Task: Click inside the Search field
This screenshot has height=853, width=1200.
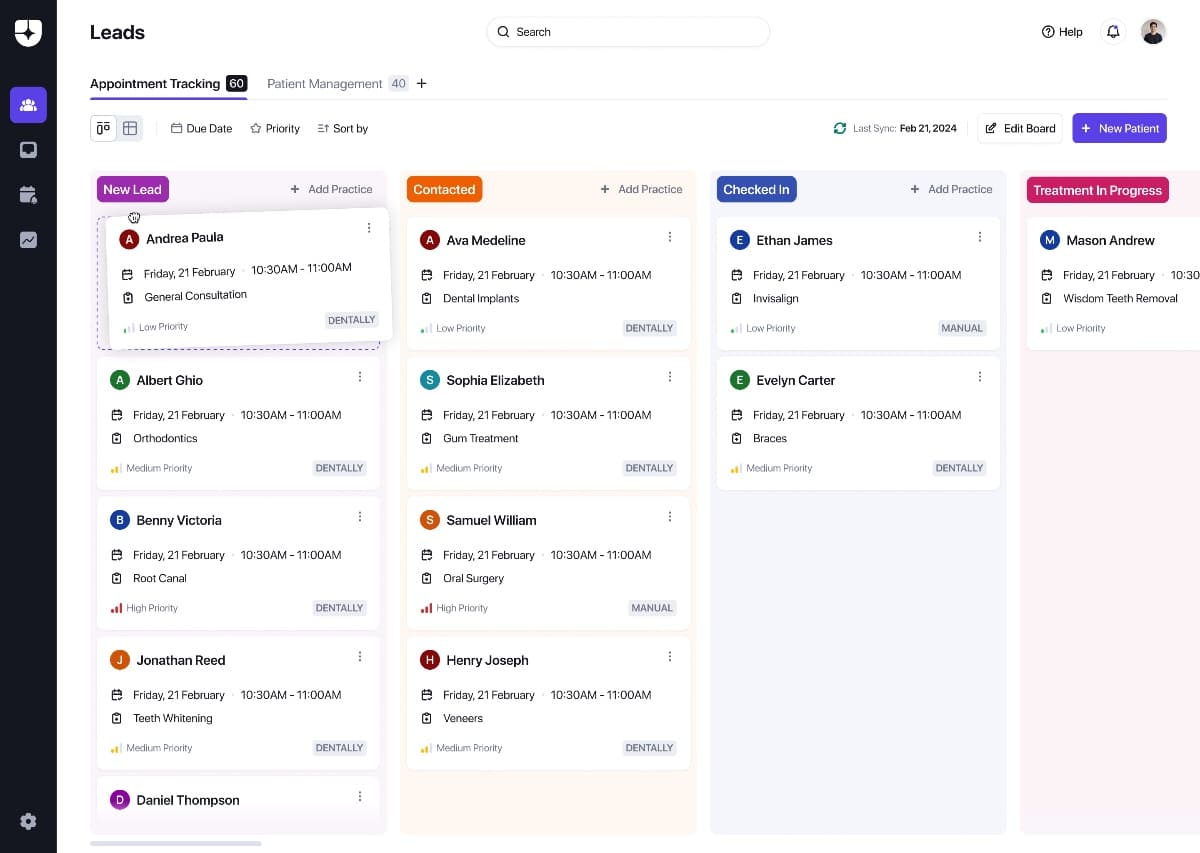Action: (x=627, y=31)
